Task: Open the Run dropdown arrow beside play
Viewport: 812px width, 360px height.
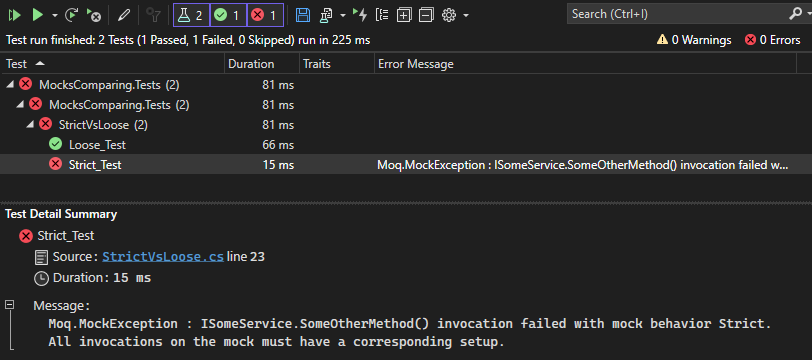Action: coord(55,16)
